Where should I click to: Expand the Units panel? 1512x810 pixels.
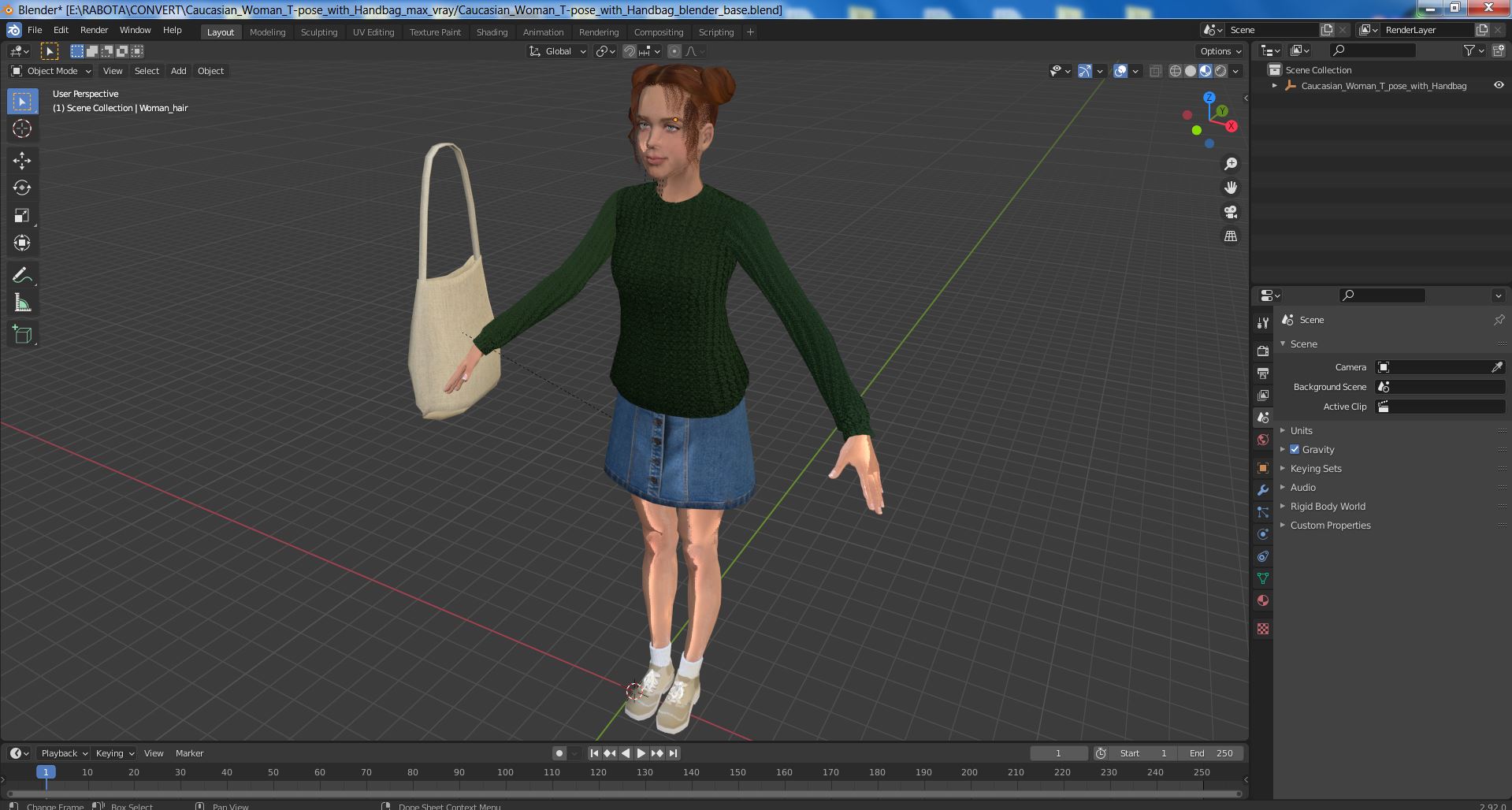click(x=1301, y=430)
